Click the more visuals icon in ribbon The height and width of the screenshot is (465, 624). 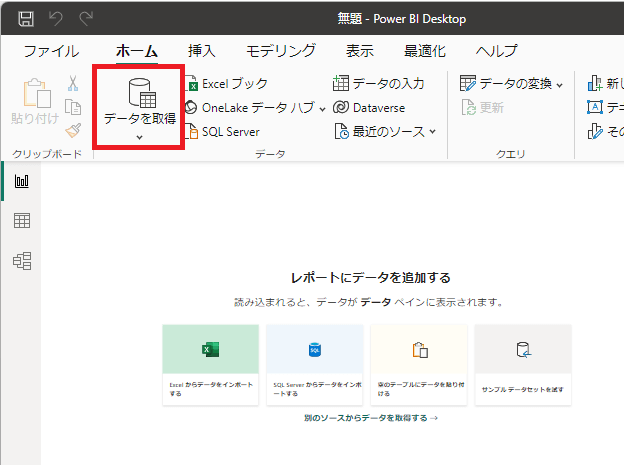tap(595, 131)
